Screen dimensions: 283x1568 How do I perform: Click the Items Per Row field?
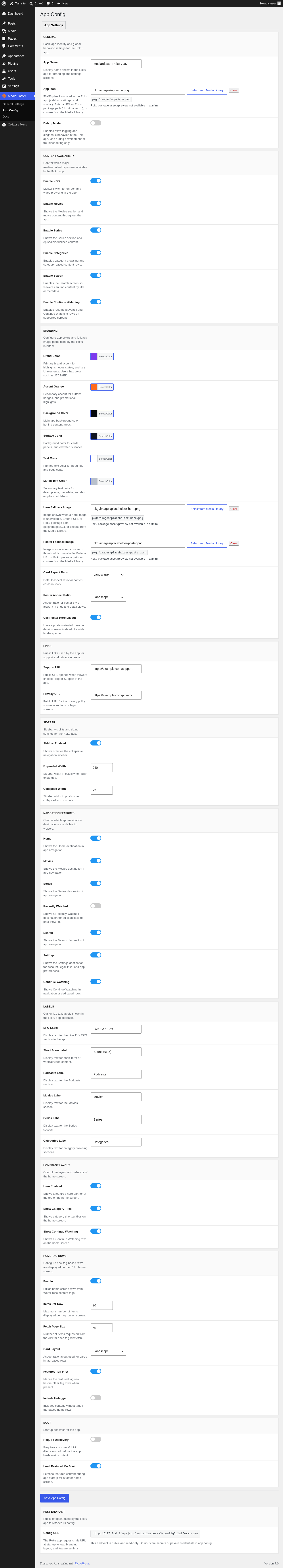[x=102, y=1306]
